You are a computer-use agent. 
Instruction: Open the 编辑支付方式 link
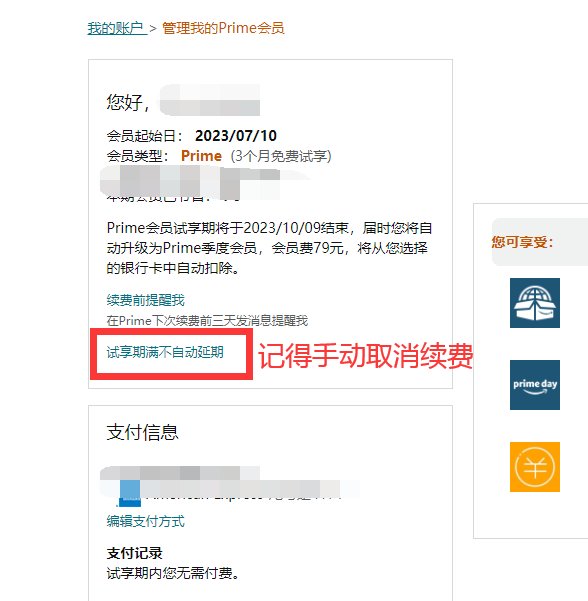click(146, 521)
